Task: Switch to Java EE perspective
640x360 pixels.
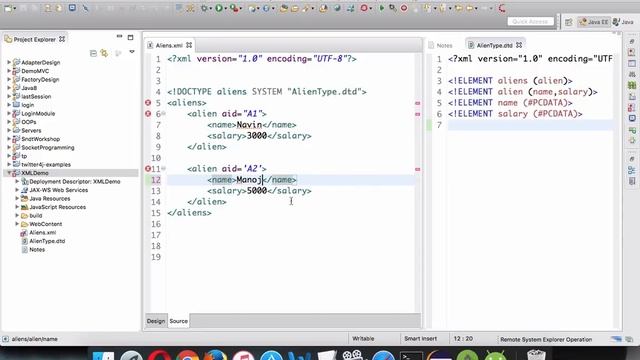Action: [594, 22]
